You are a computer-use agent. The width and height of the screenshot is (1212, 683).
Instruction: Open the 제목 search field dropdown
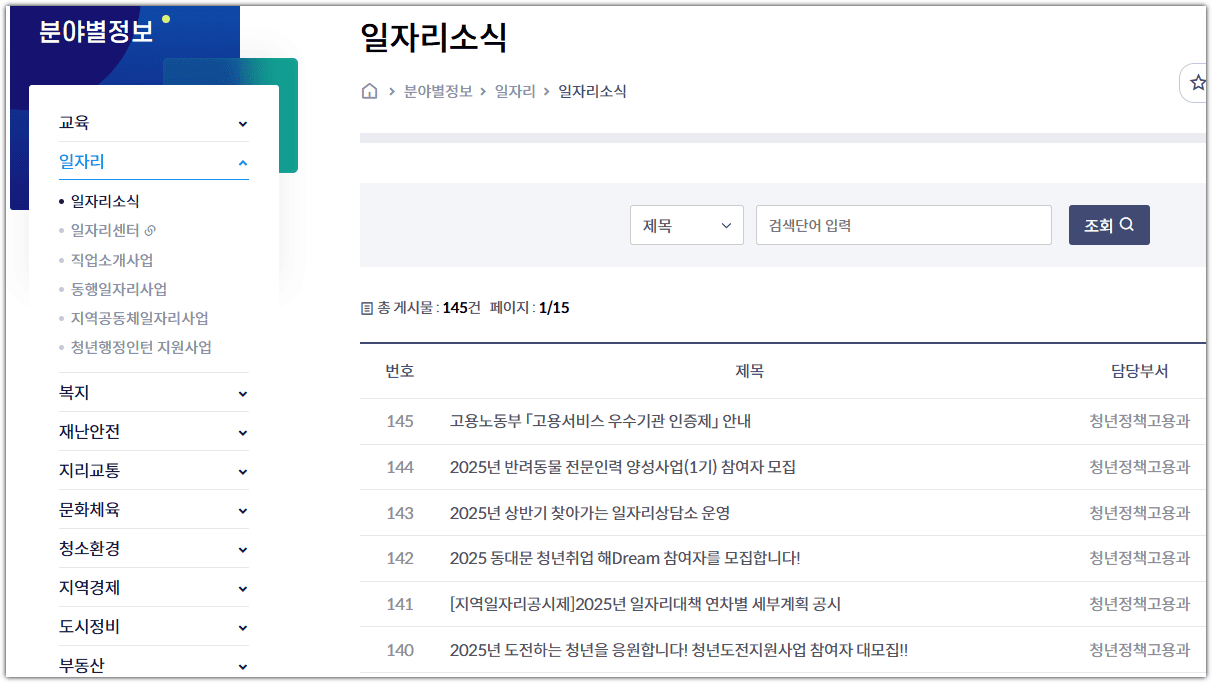click(687, 224)
